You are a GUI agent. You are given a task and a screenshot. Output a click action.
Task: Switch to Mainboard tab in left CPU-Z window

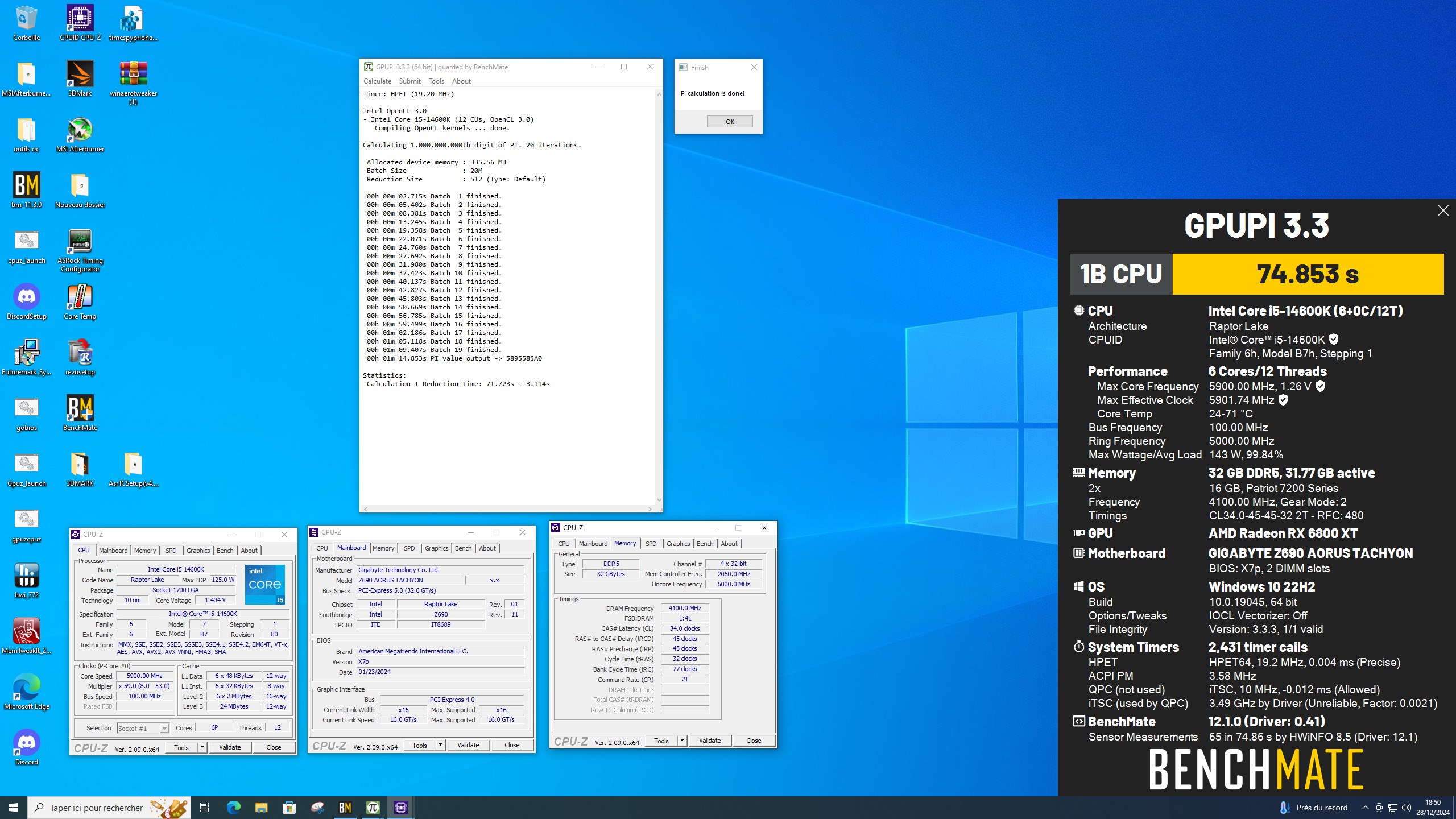(113, 551)
